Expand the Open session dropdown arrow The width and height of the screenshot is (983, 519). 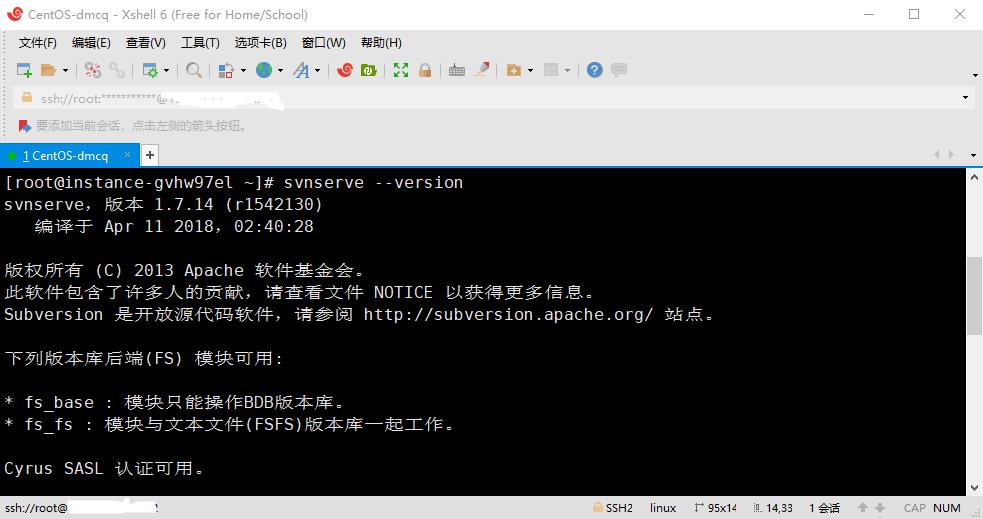(65, 70)
